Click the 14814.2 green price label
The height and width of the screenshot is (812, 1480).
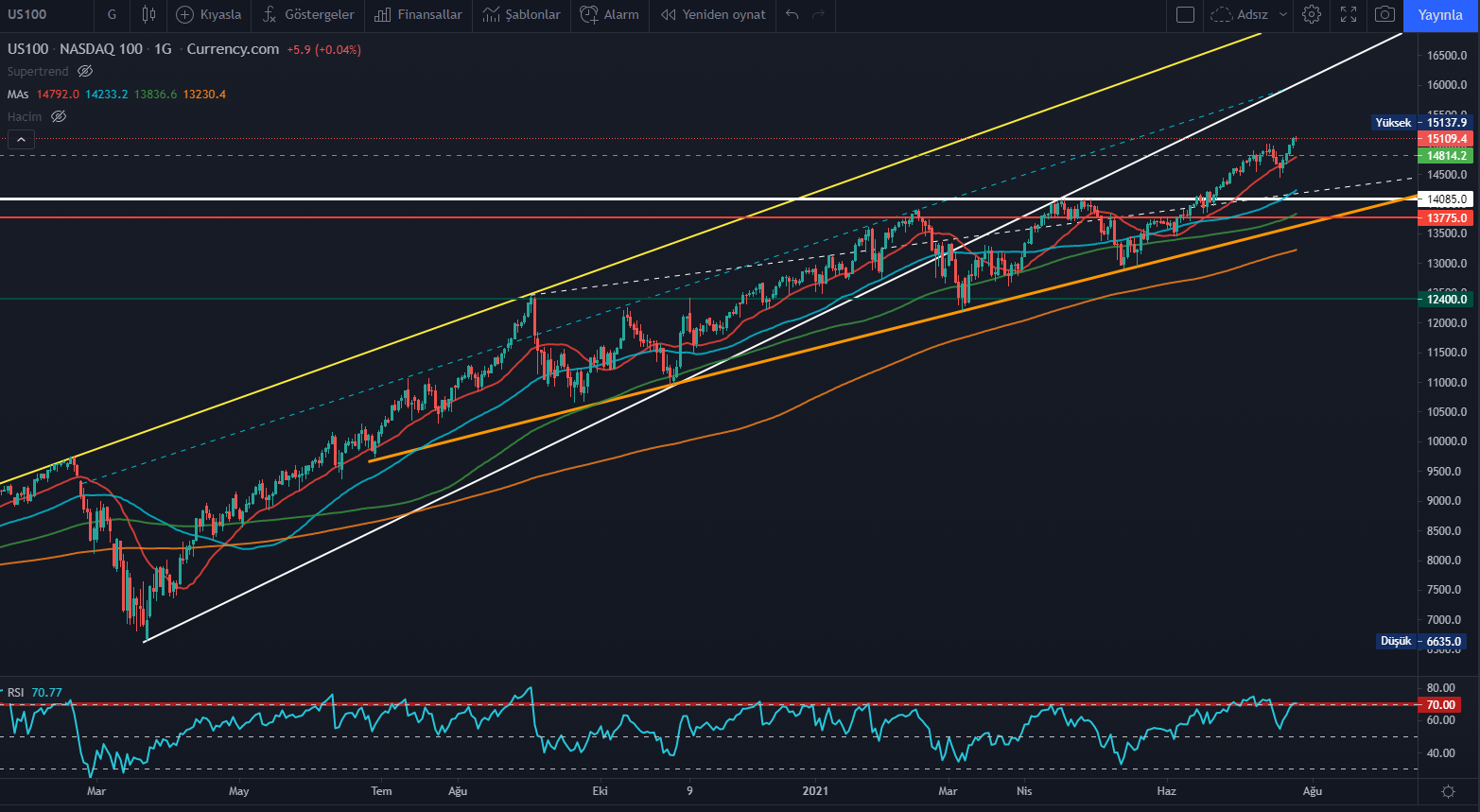pos(1447,156)
